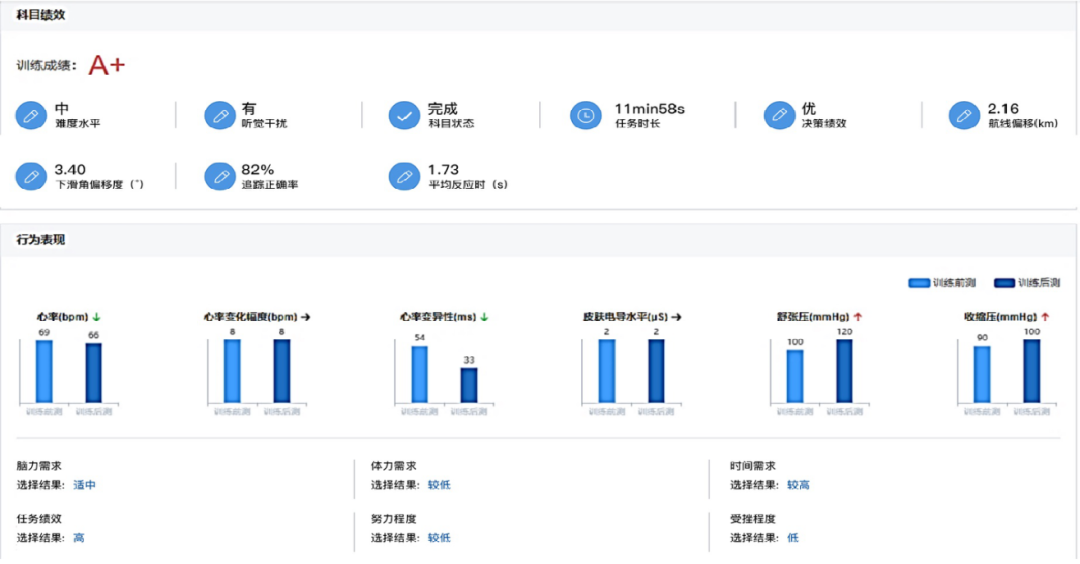Viewport: 1080px width, 564px height.
Task: Click the pencil icon next to 听觉干扰
Action: click(219, 116)
